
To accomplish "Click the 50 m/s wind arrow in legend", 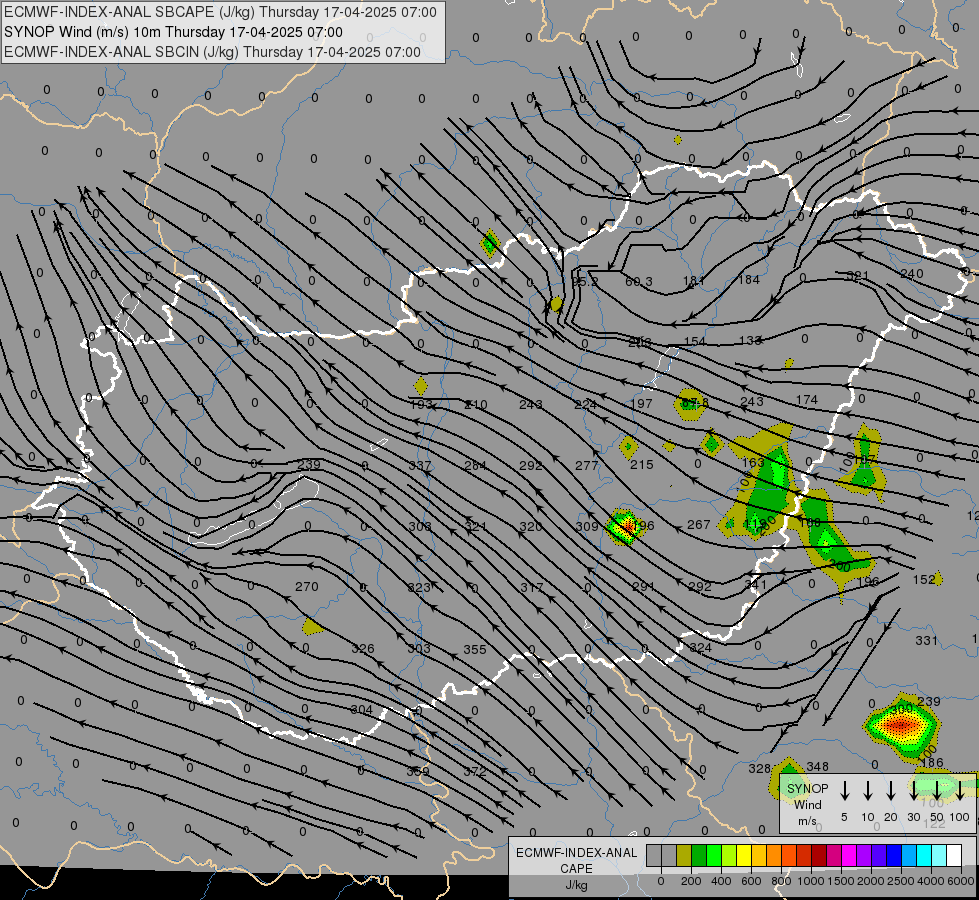I will tap(937, 790).
